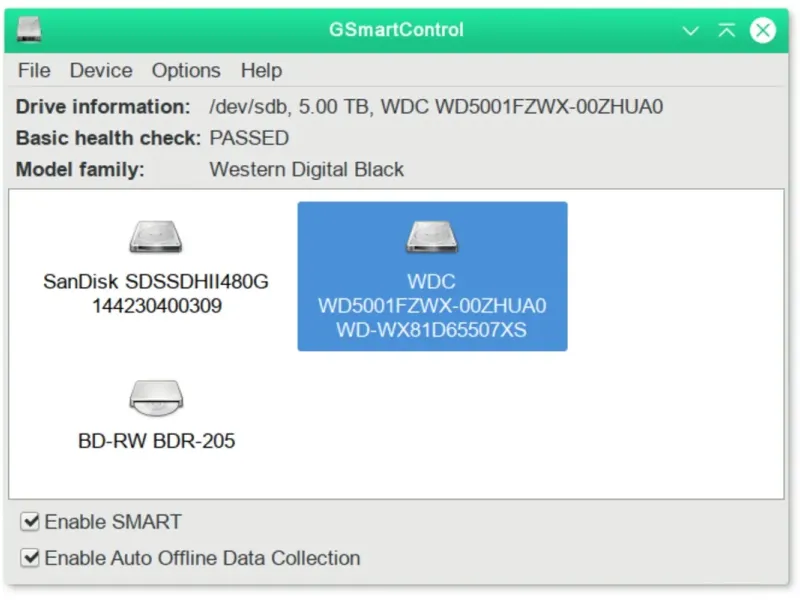Click the Enable SMART label text
Screen dimensions: 800x600
point(113,521)
